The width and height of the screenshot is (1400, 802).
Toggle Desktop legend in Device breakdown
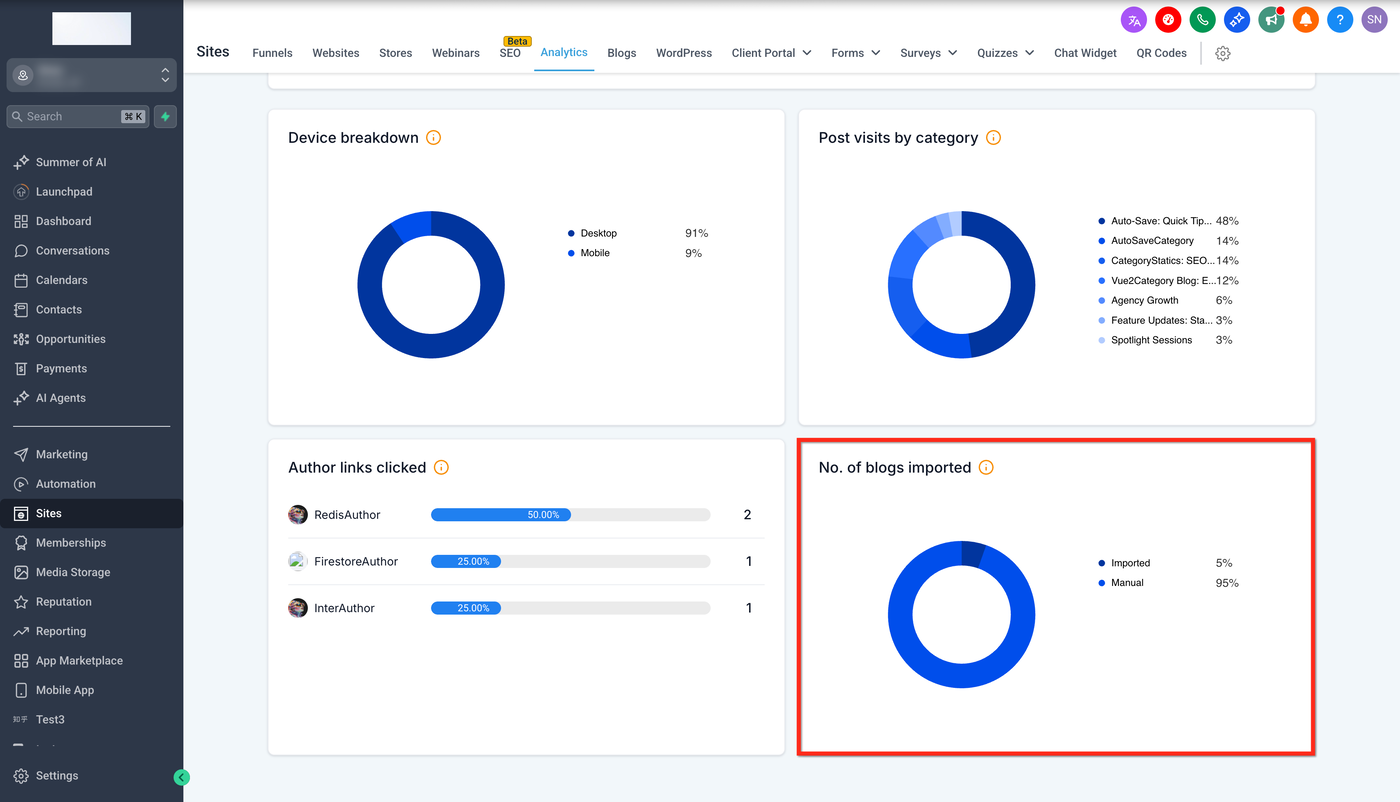pyautogui.click(x=598, y=233)
